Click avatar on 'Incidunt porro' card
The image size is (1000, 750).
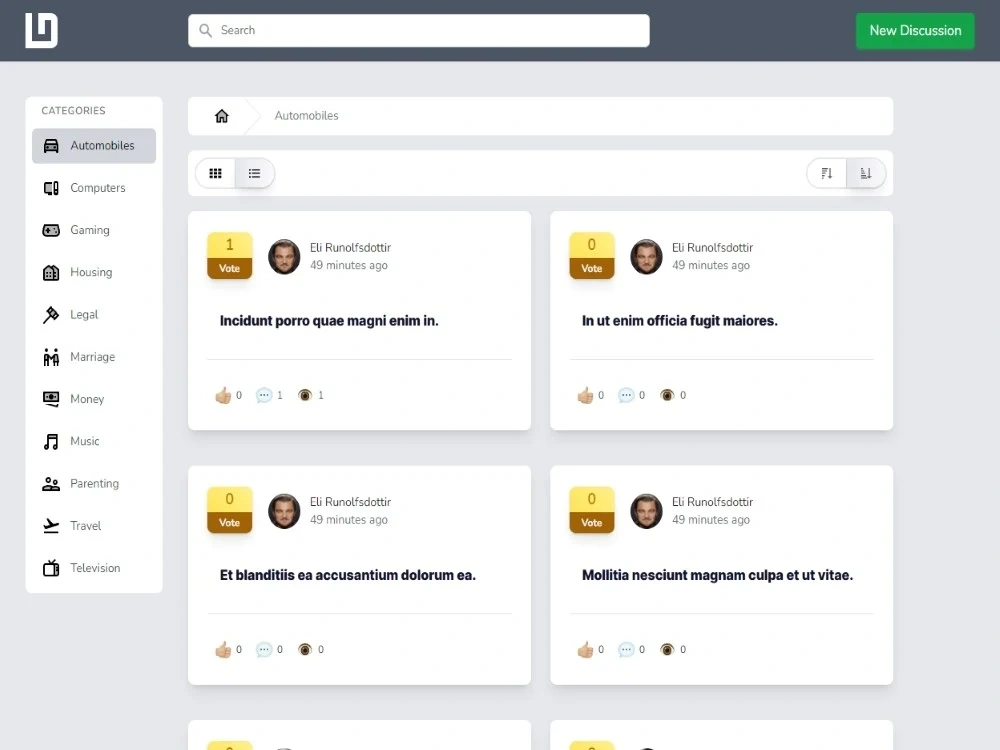[x=284, y=257]
